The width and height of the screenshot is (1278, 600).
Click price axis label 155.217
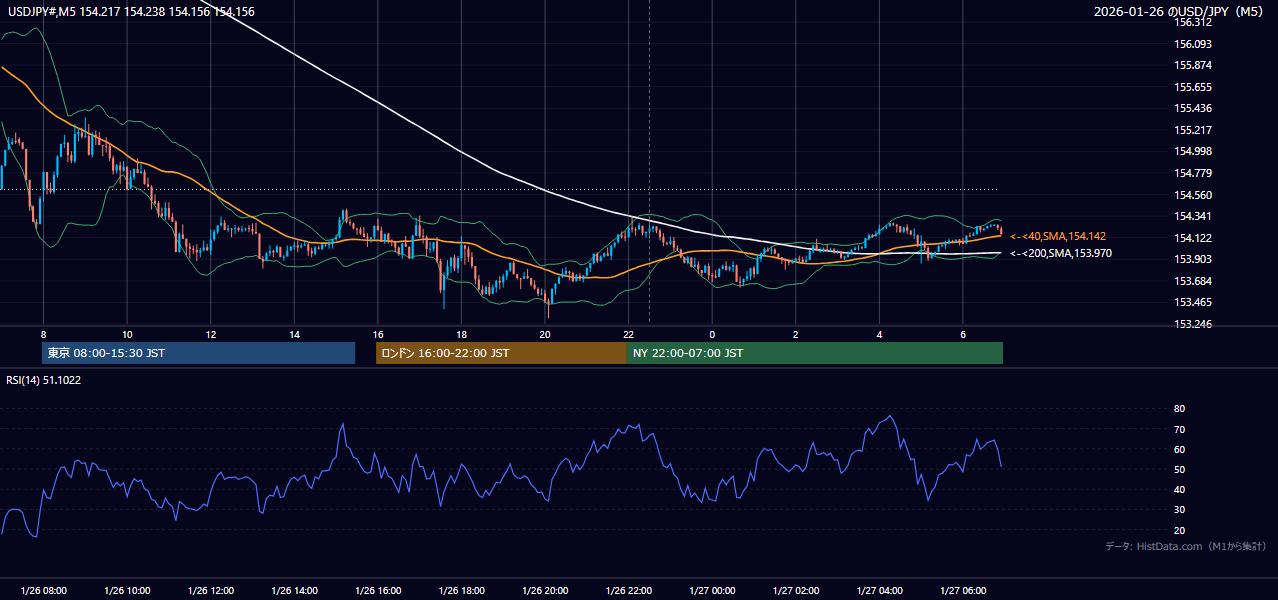(x=1192, y=130)
